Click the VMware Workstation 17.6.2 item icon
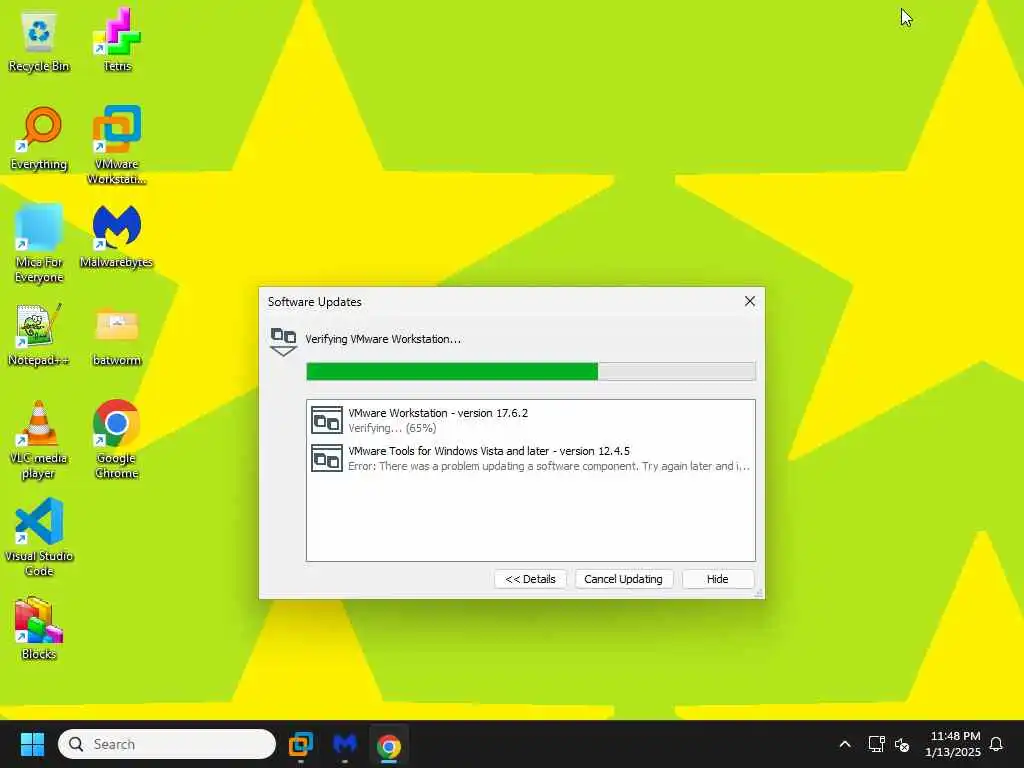 click(x=327, y=421)
